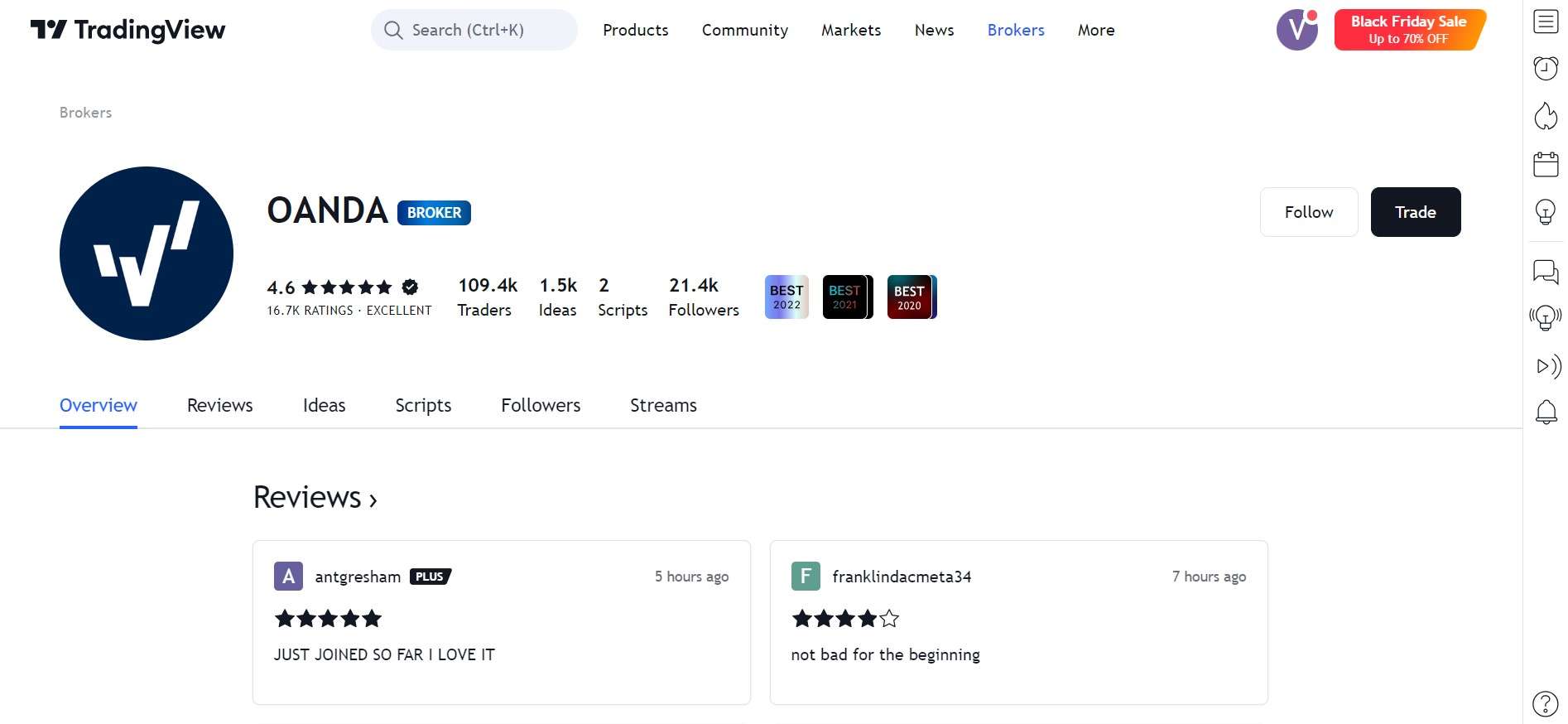Open the Help center question mark icon
This screenshot has height=724, width=1568.
click(x=1546, y=704)
